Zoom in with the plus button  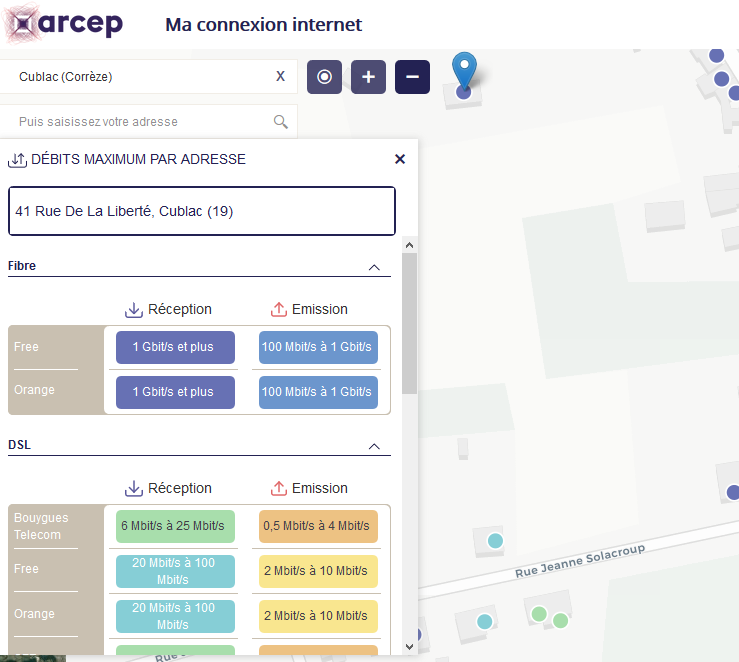pyautogui.click(x=368, y=77)
